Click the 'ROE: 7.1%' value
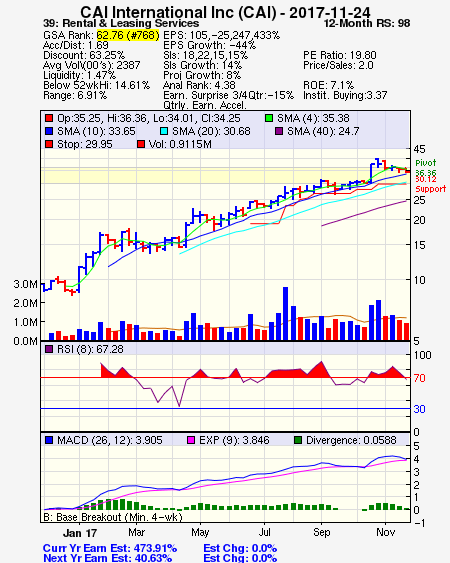This screenshot has width=450, height=563. coord(329,85)
